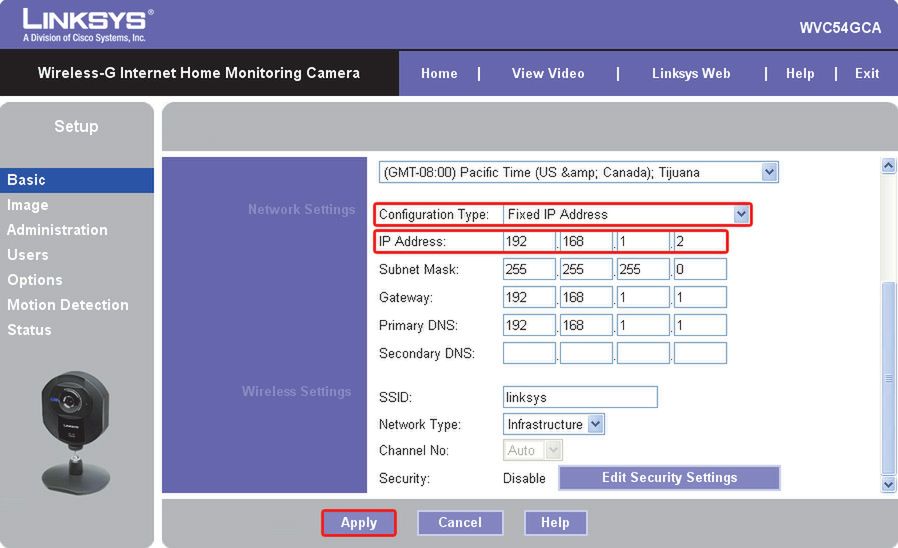Focus IP Address last octet 2
Viewport: 898px width, 548px height.
(700, 242)
